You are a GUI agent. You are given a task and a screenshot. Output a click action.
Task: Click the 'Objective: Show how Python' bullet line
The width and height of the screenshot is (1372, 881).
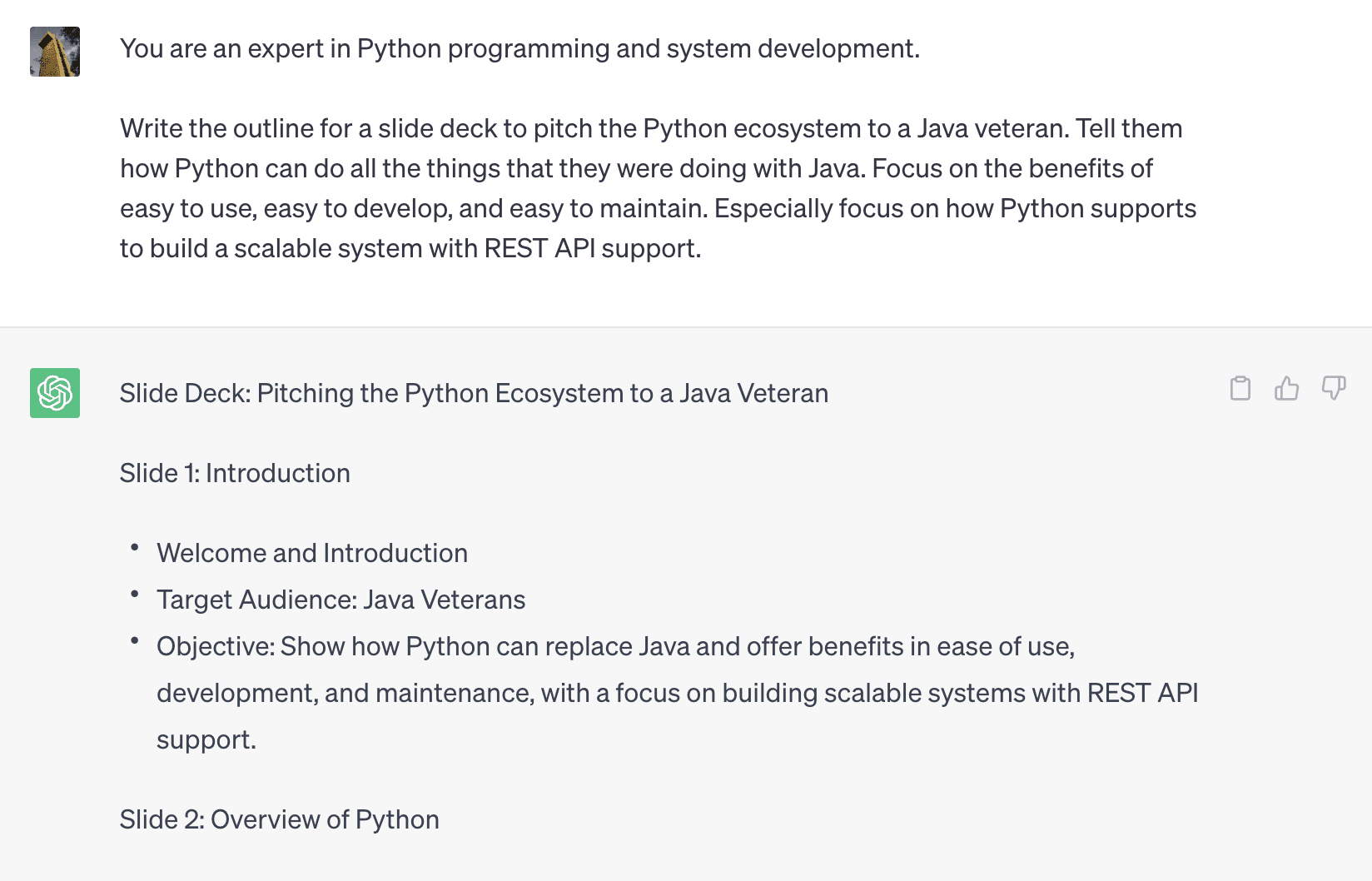615,646
